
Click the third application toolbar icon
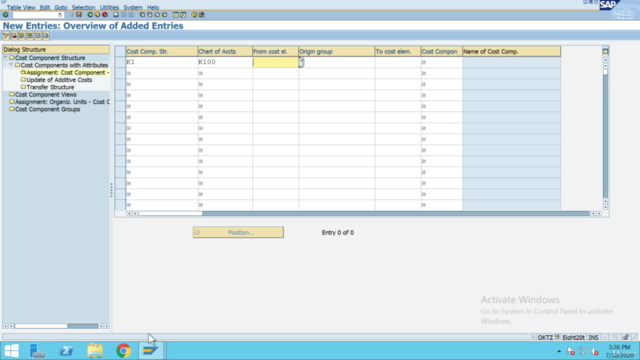point(22,36)
